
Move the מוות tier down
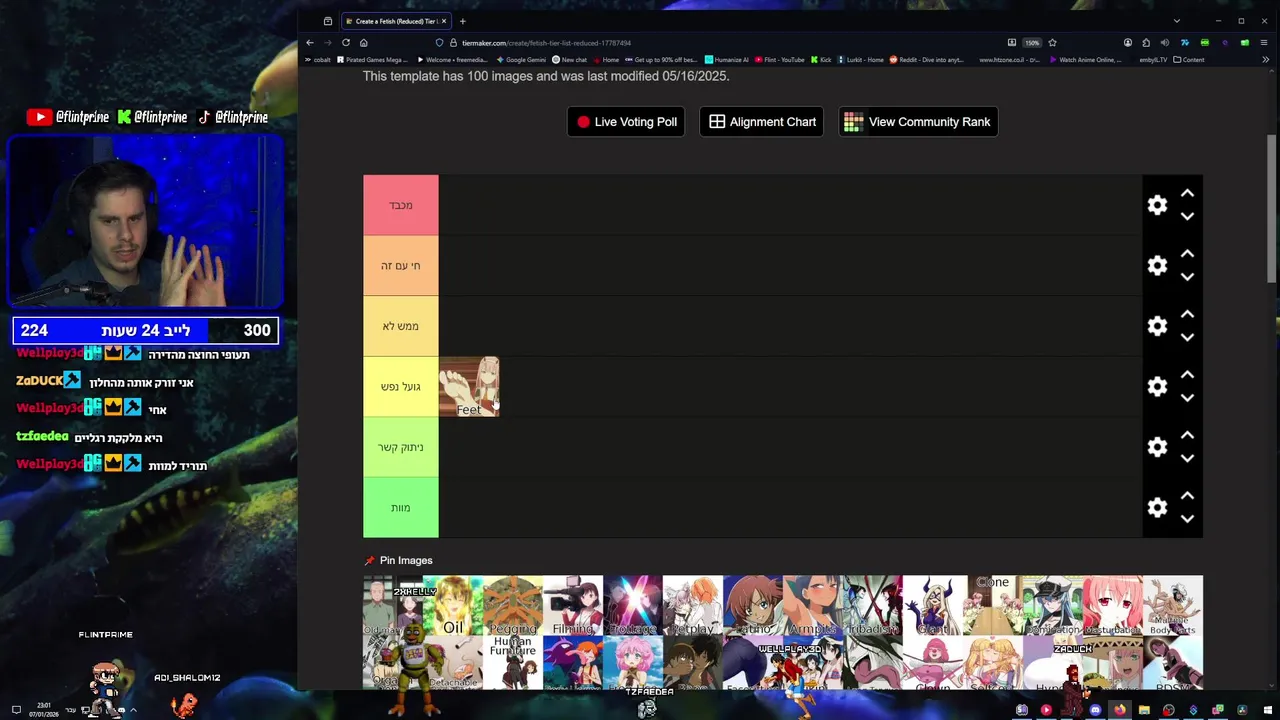click(1187, 519)
